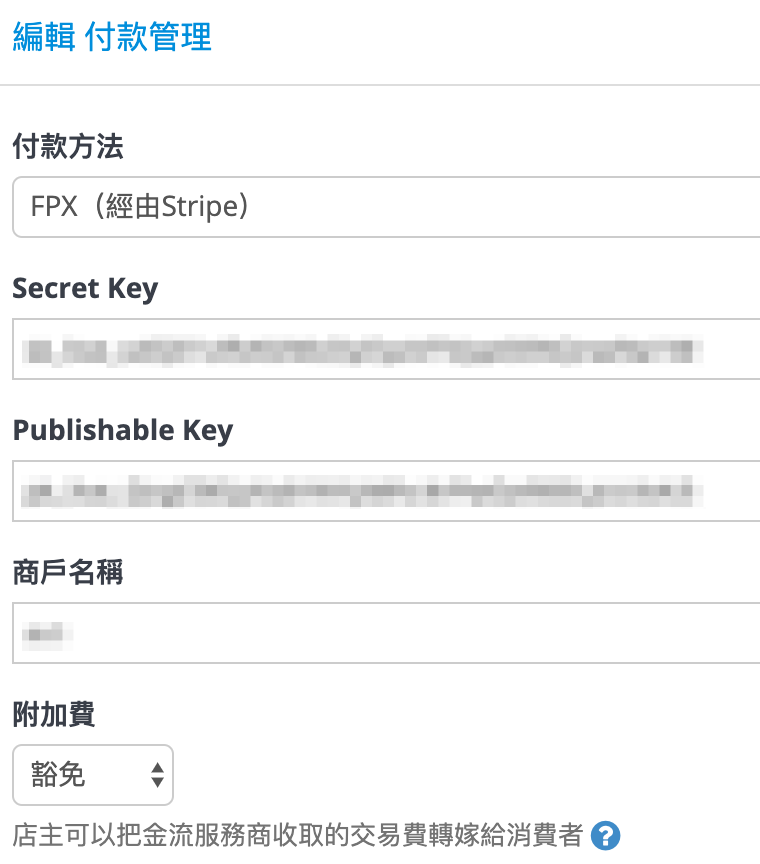The width and height of the screenshot is (760, 864).
Task: Click the 編輯 付款管理 page heading
Action: click(x=112, y=37)
